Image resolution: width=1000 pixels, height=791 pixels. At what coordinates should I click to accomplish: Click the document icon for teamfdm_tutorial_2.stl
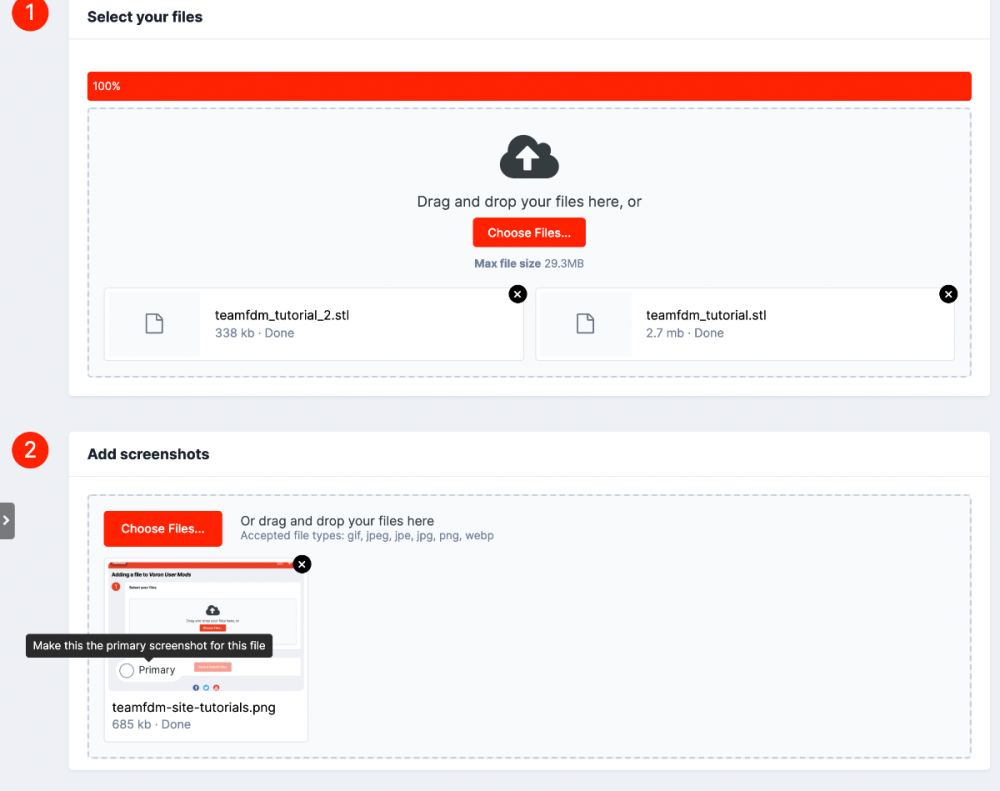click(x=154, y=323)
